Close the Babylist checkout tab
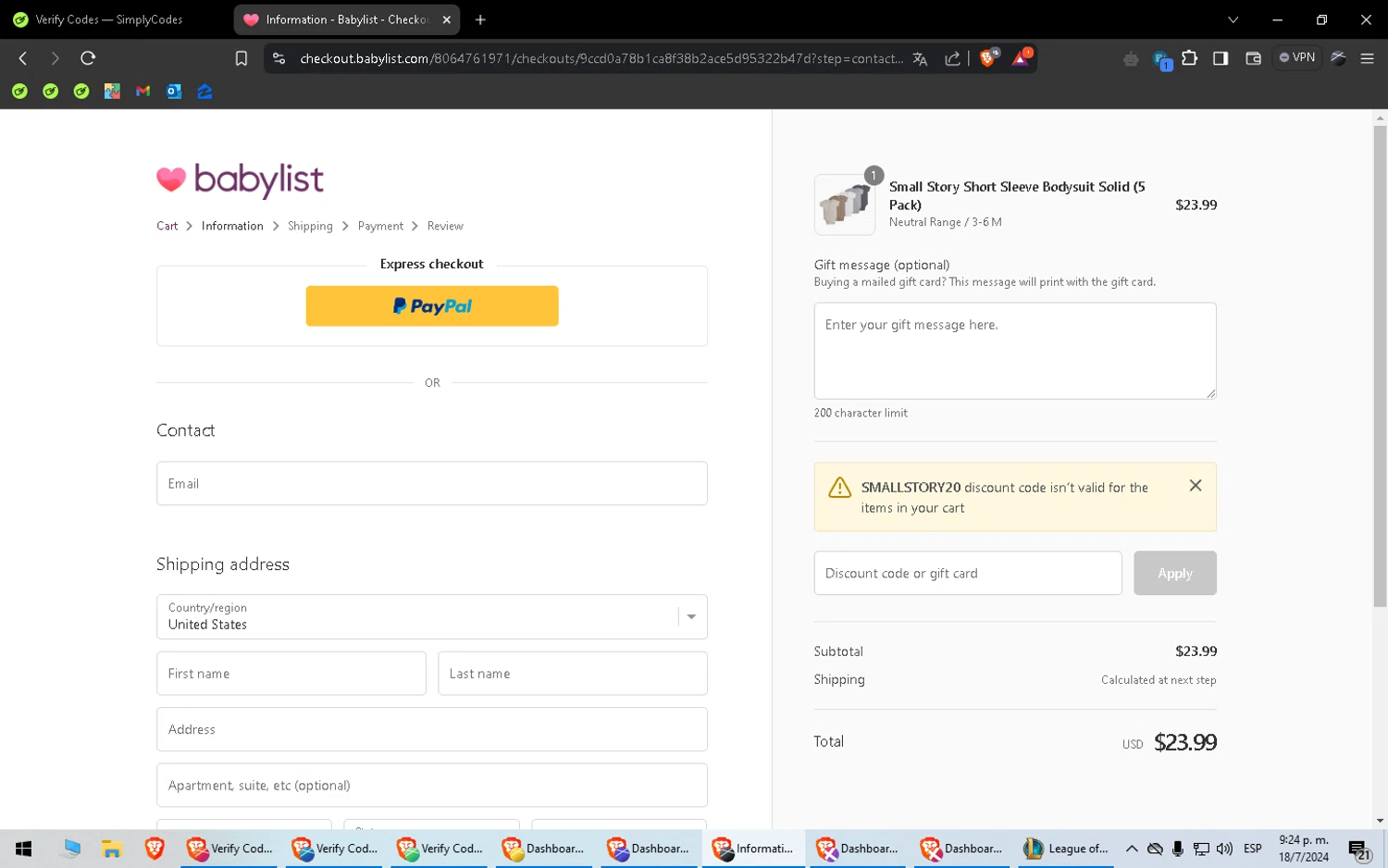This screenshot has width=1388, height=868. pyautogui.click(x=446, y=19)
